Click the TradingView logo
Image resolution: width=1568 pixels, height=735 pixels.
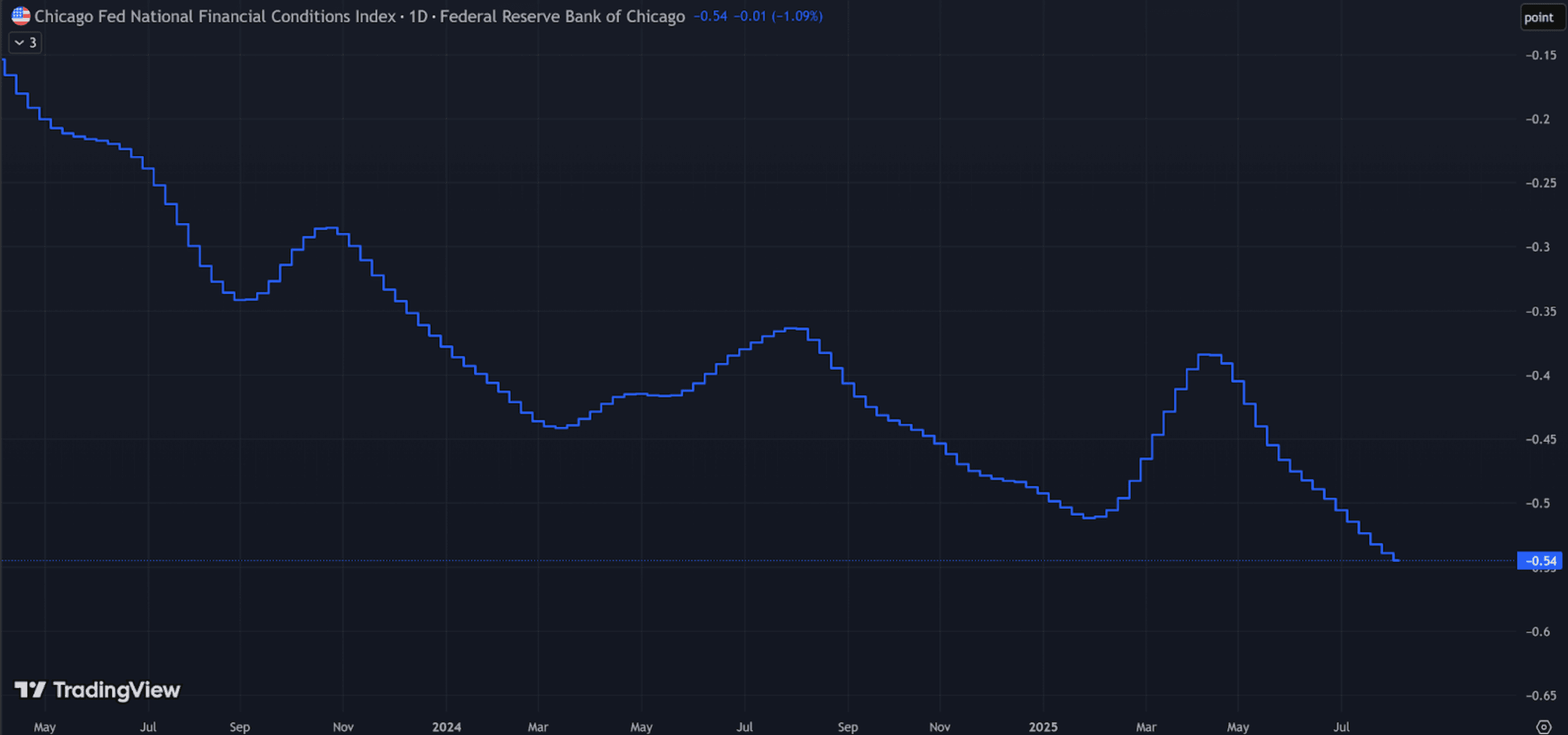(x=97, y=690)
